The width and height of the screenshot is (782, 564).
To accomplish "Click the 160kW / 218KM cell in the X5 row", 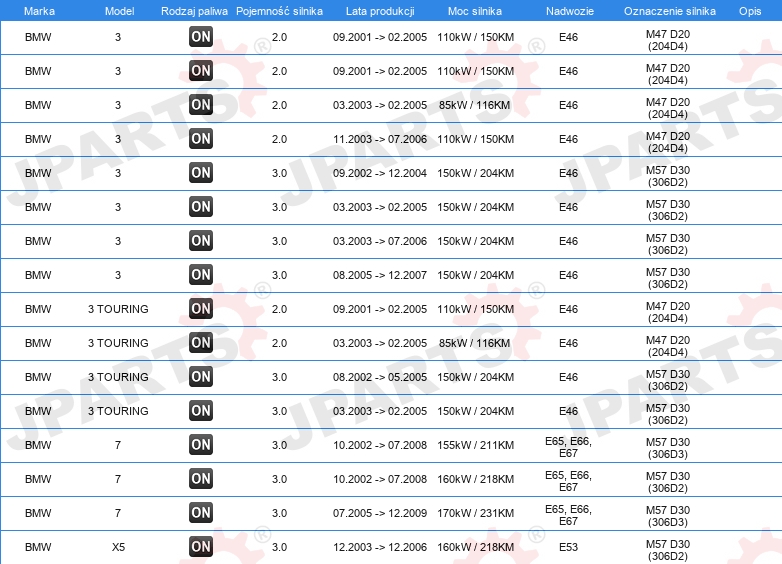I will point(475,547).
